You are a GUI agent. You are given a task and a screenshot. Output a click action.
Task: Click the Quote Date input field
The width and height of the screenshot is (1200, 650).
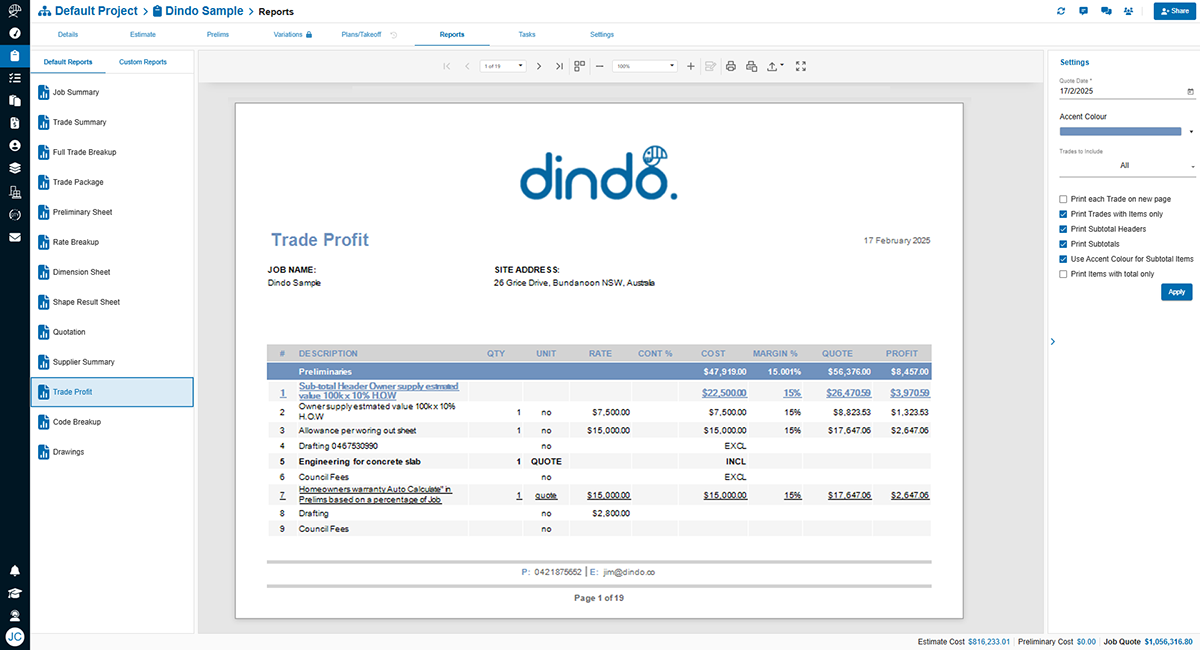click(1120, 91)
